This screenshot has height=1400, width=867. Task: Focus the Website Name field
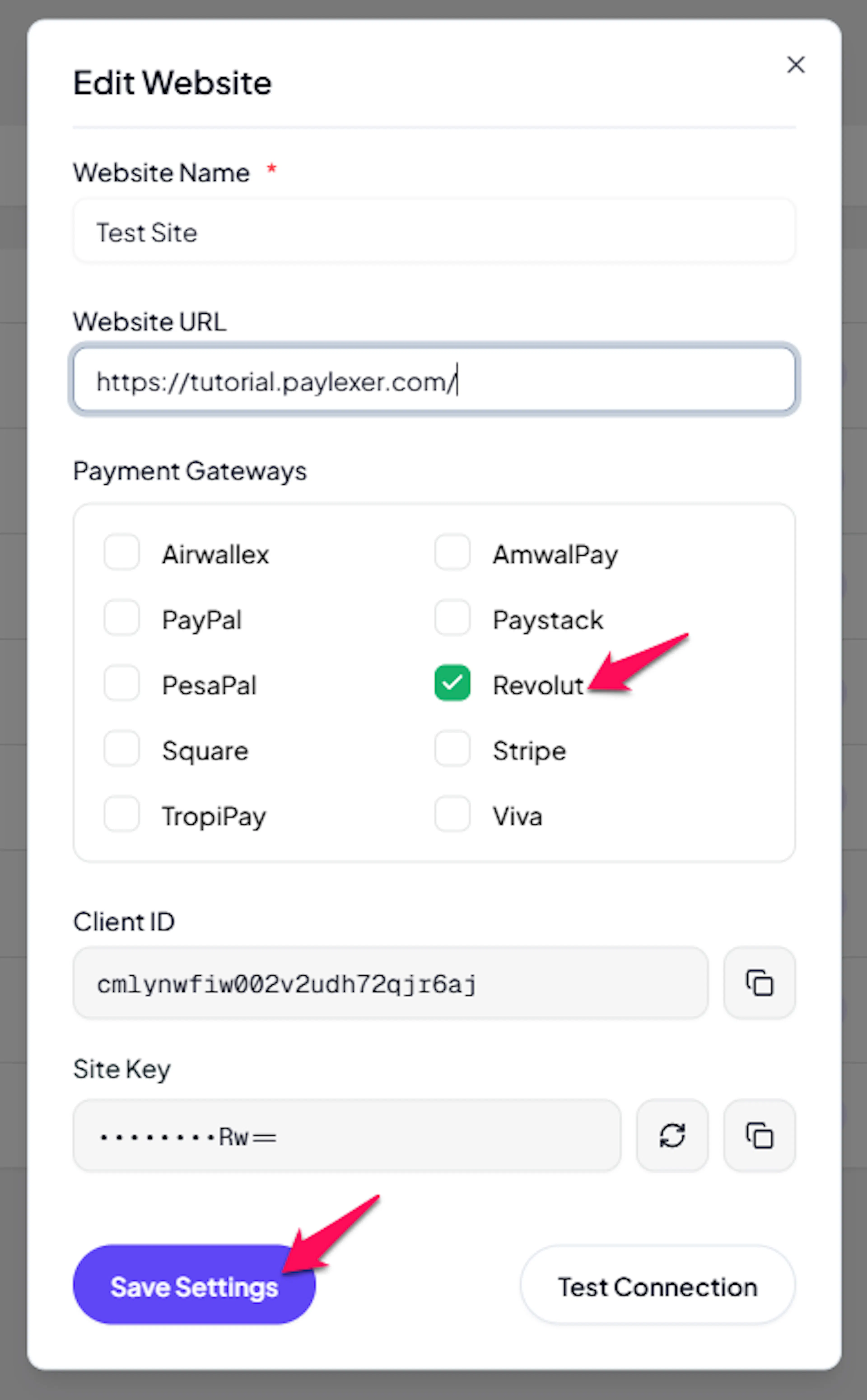[x=433, y=232]
